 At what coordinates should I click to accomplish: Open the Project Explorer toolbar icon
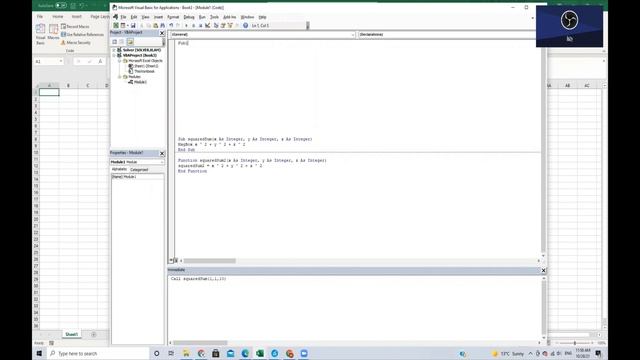(216, 25)
